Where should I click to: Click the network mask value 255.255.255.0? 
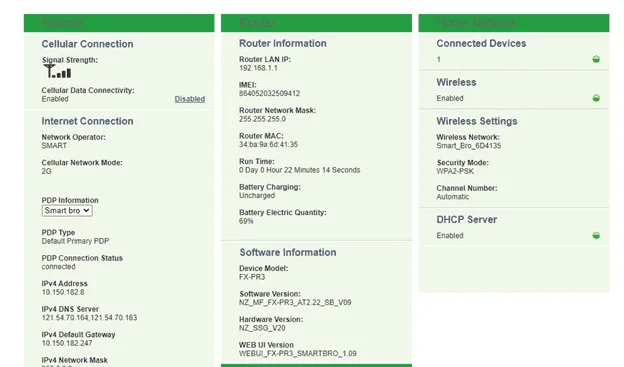[x=262, y=119]
